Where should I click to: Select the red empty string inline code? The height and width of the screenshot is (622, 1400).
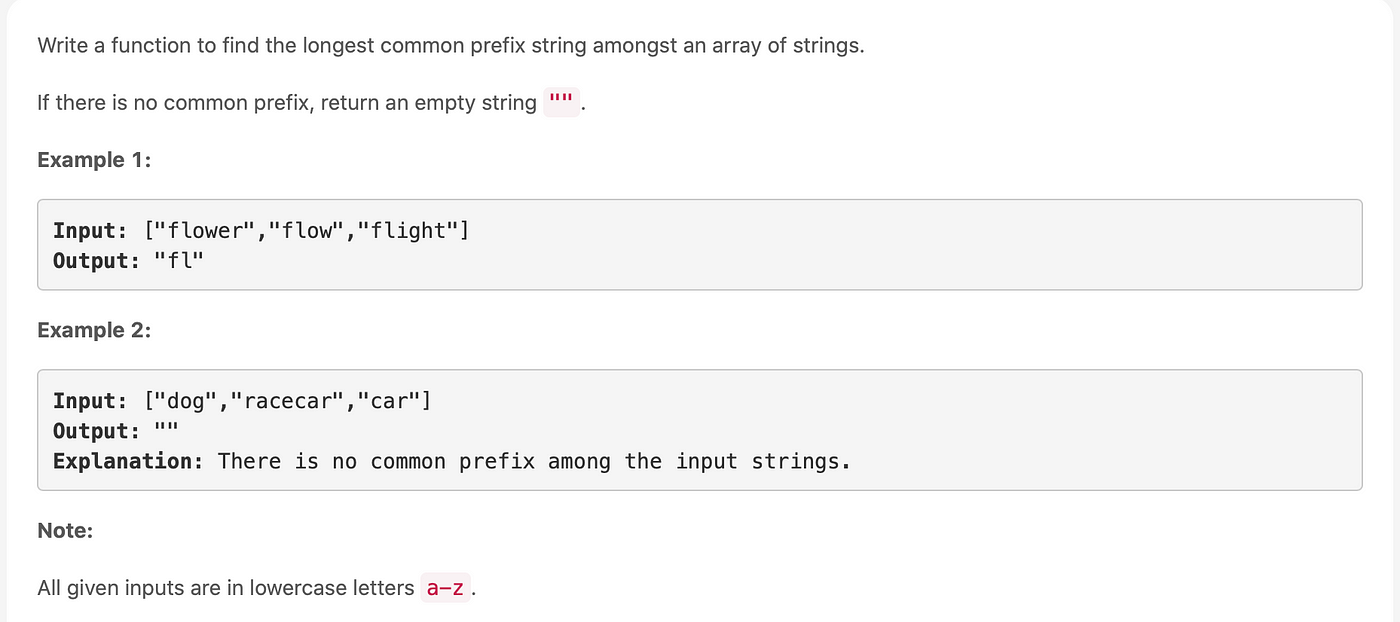(561, 102)
